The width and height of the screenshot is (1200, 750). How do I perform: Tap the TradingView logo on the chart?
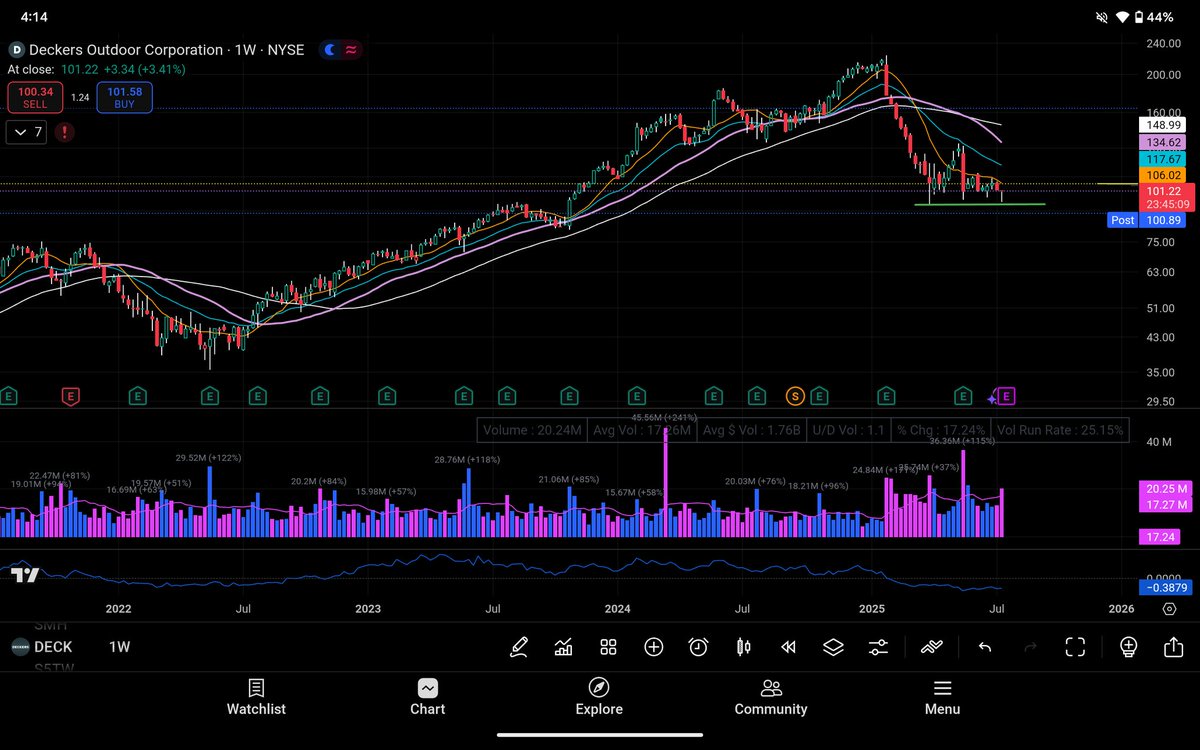(25, 575)
